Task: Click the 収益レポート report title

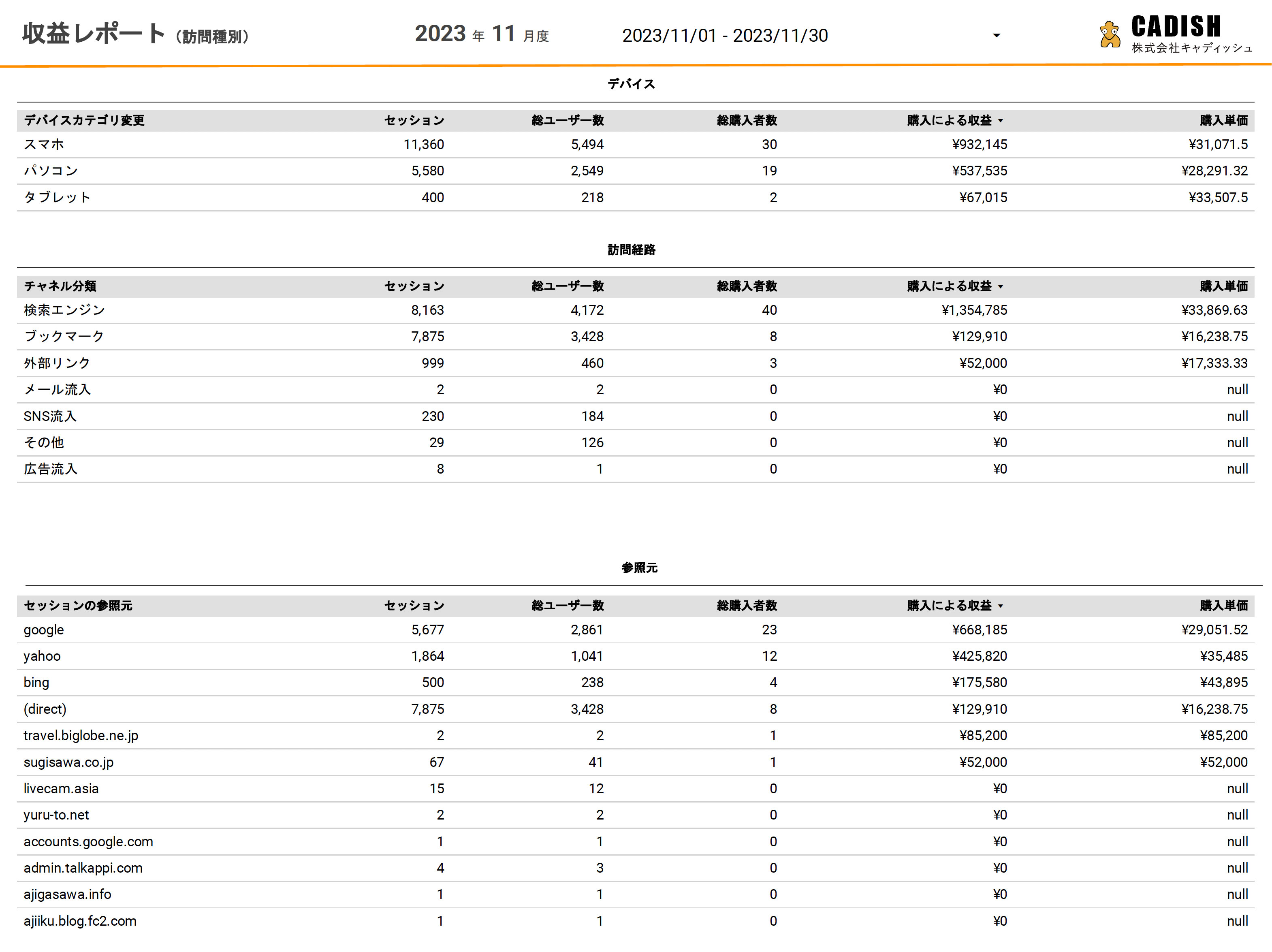Action: coord(94,34)
